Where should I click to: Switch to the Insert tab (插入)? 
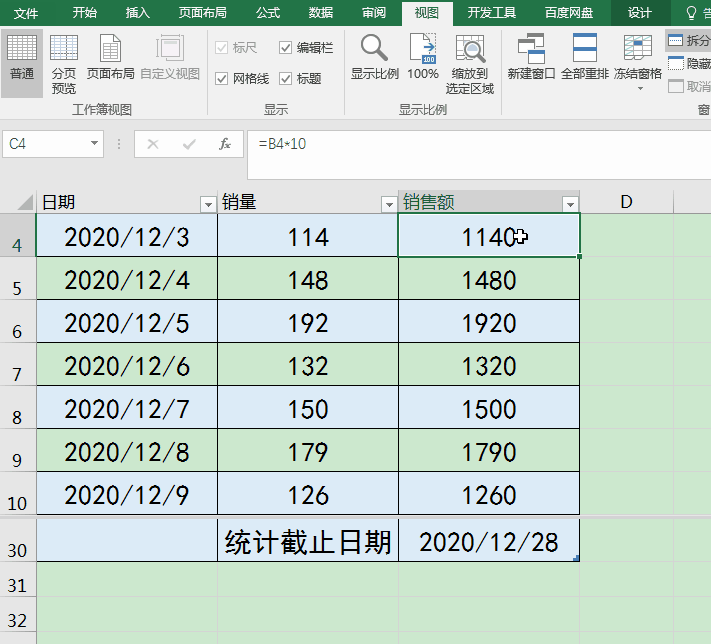pyautogui.click(x=137, y=13)
